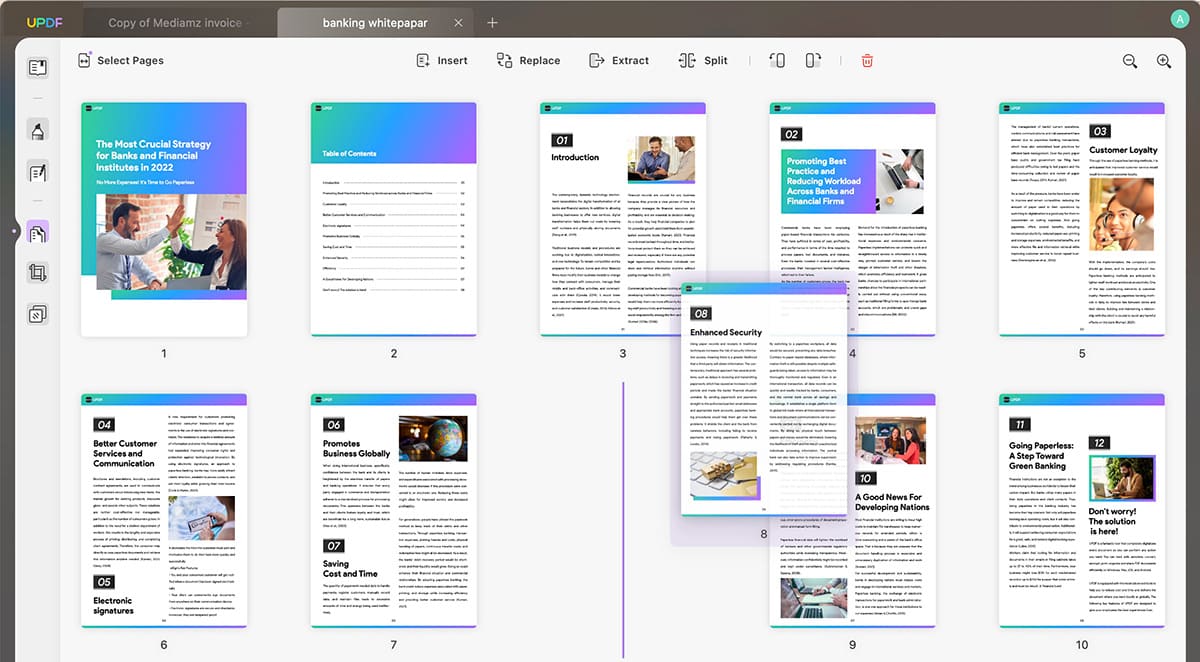Click the Extract button

pyautogui.click(x=619, y=60)
